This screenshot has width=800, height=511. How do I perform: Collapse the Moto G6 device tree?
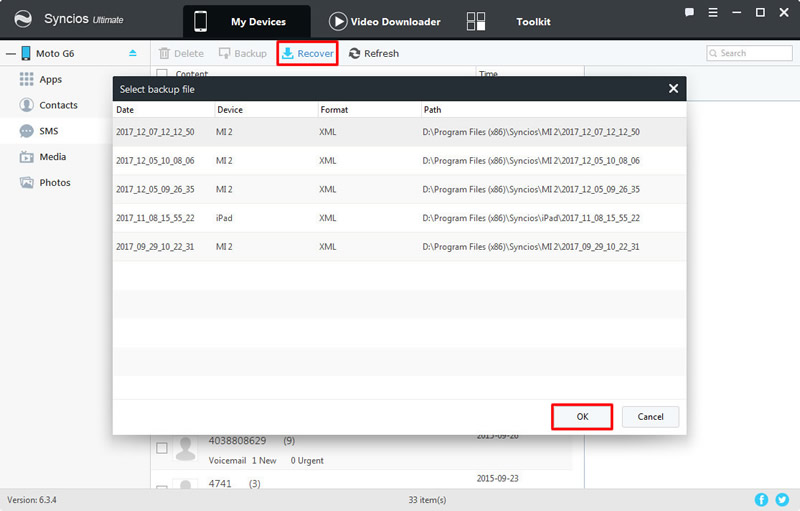tap(11, 54)
